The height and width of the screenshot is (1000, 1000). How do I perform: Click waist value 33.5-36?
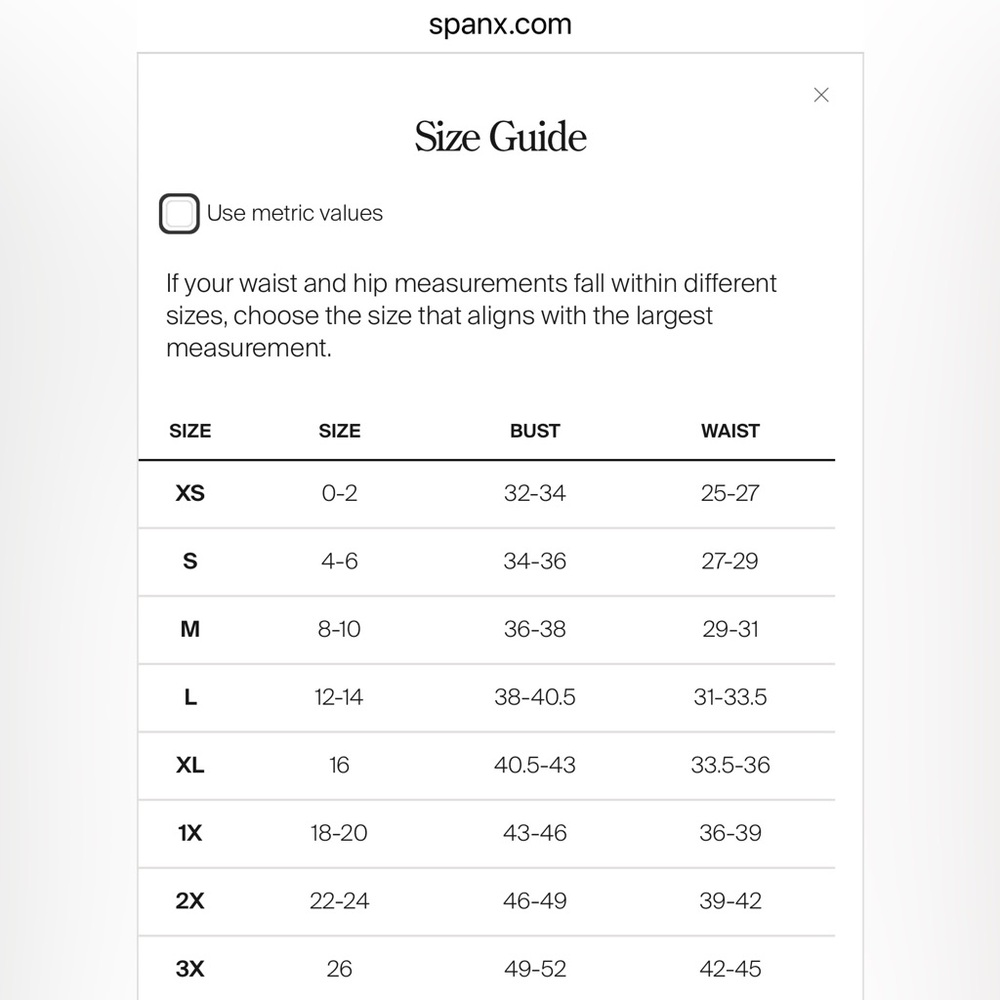tap(730, 765)
